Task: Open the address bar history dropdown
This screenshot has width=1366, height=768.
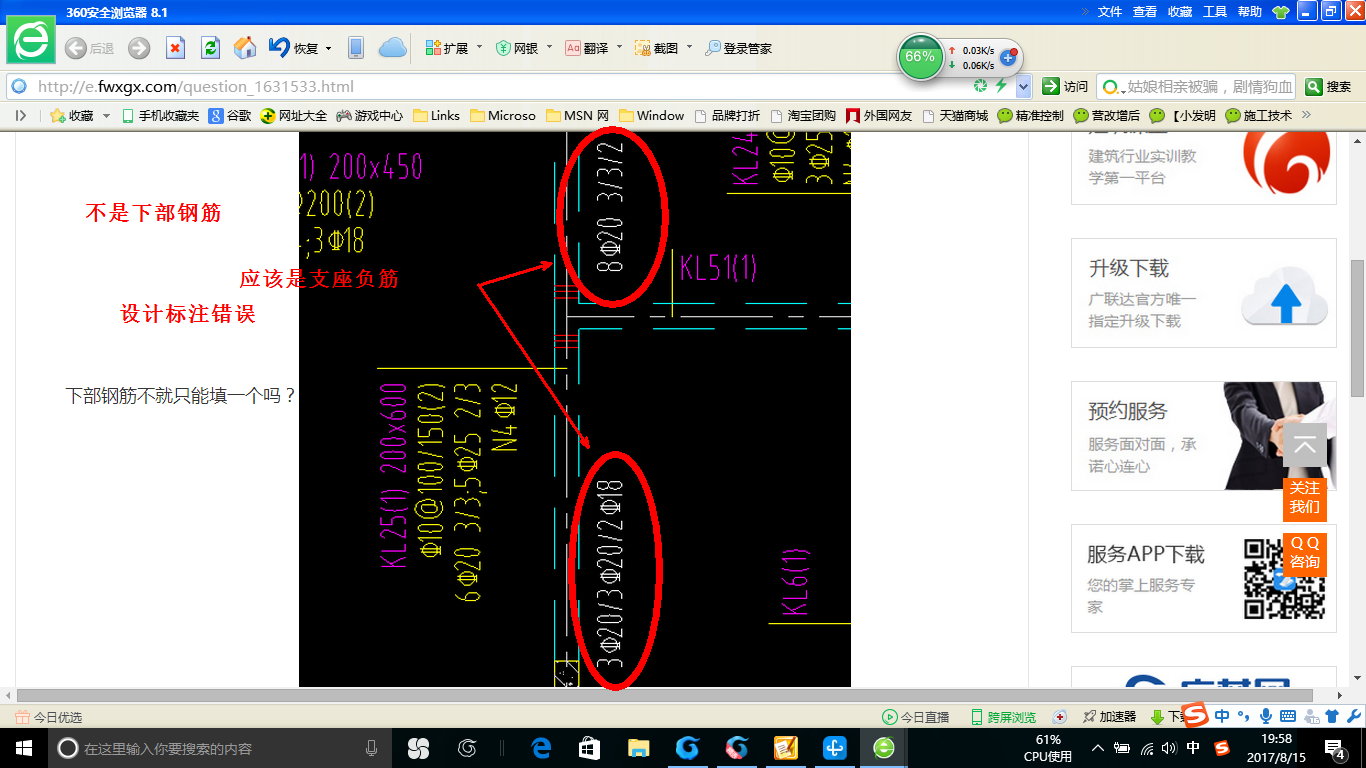Action: 1023,87
